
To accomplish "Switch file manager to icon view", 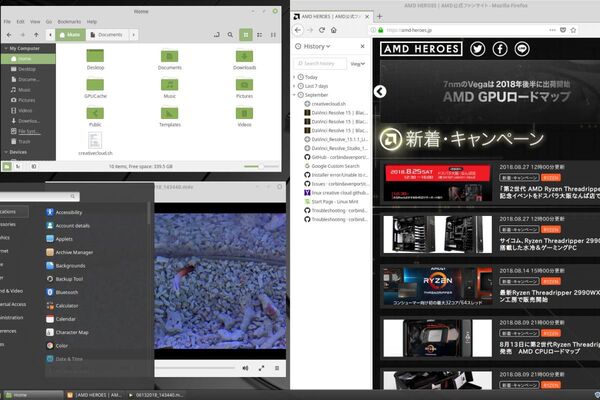I will click(x=246, y=35).
